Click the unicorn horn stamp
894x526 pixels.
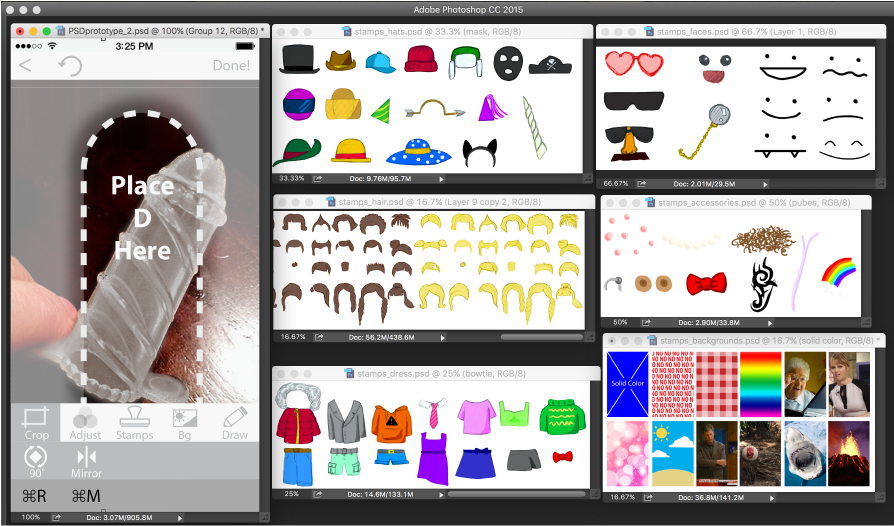(535, 128)
